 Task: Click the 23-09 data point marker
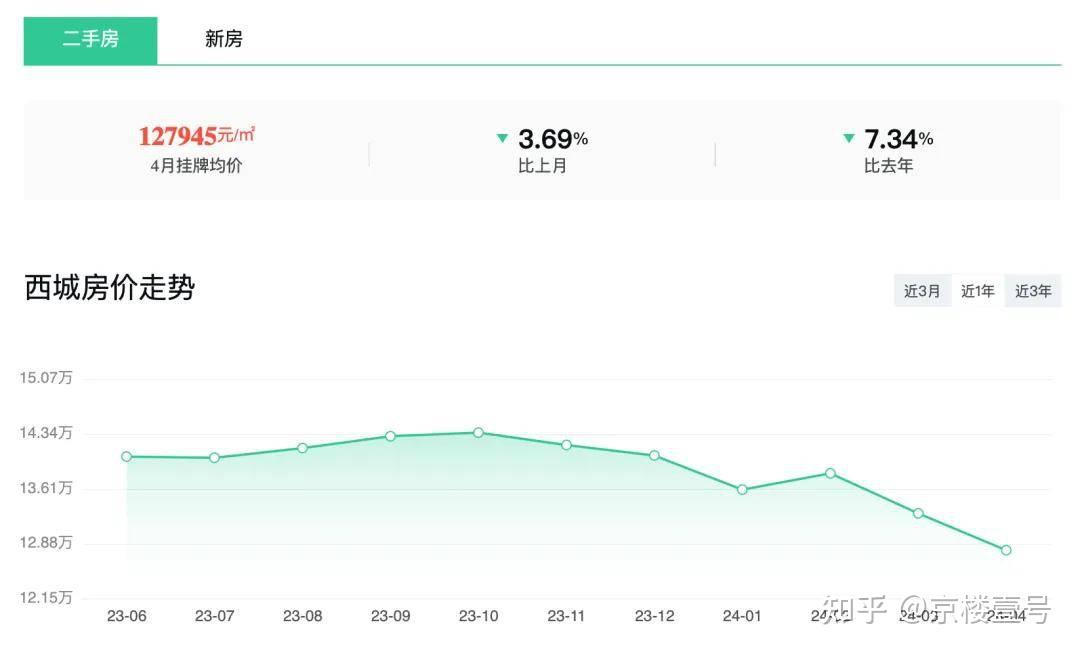coord(390,436)
